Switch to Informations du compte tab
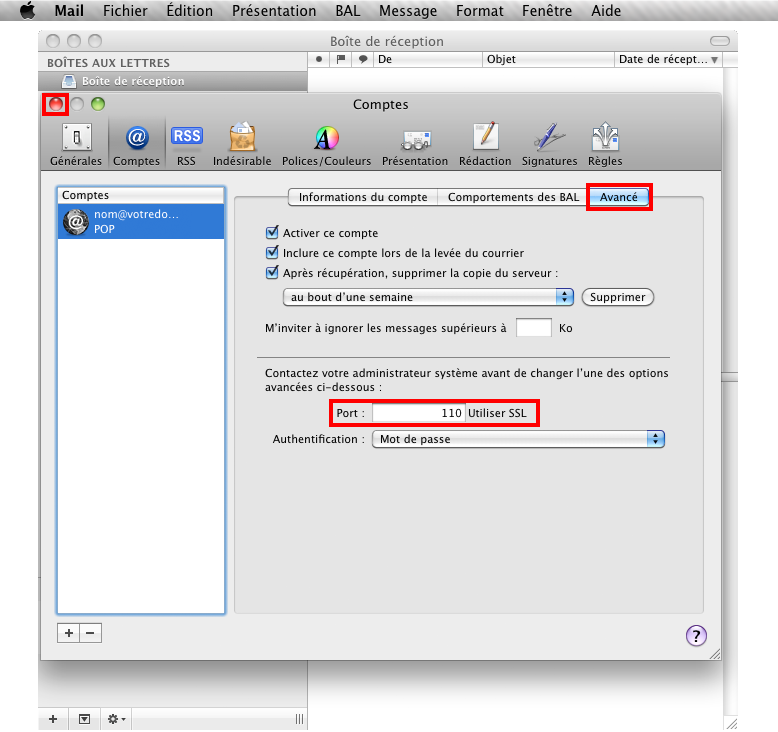This screenshot has width=778, height=732. click(363, 197)
